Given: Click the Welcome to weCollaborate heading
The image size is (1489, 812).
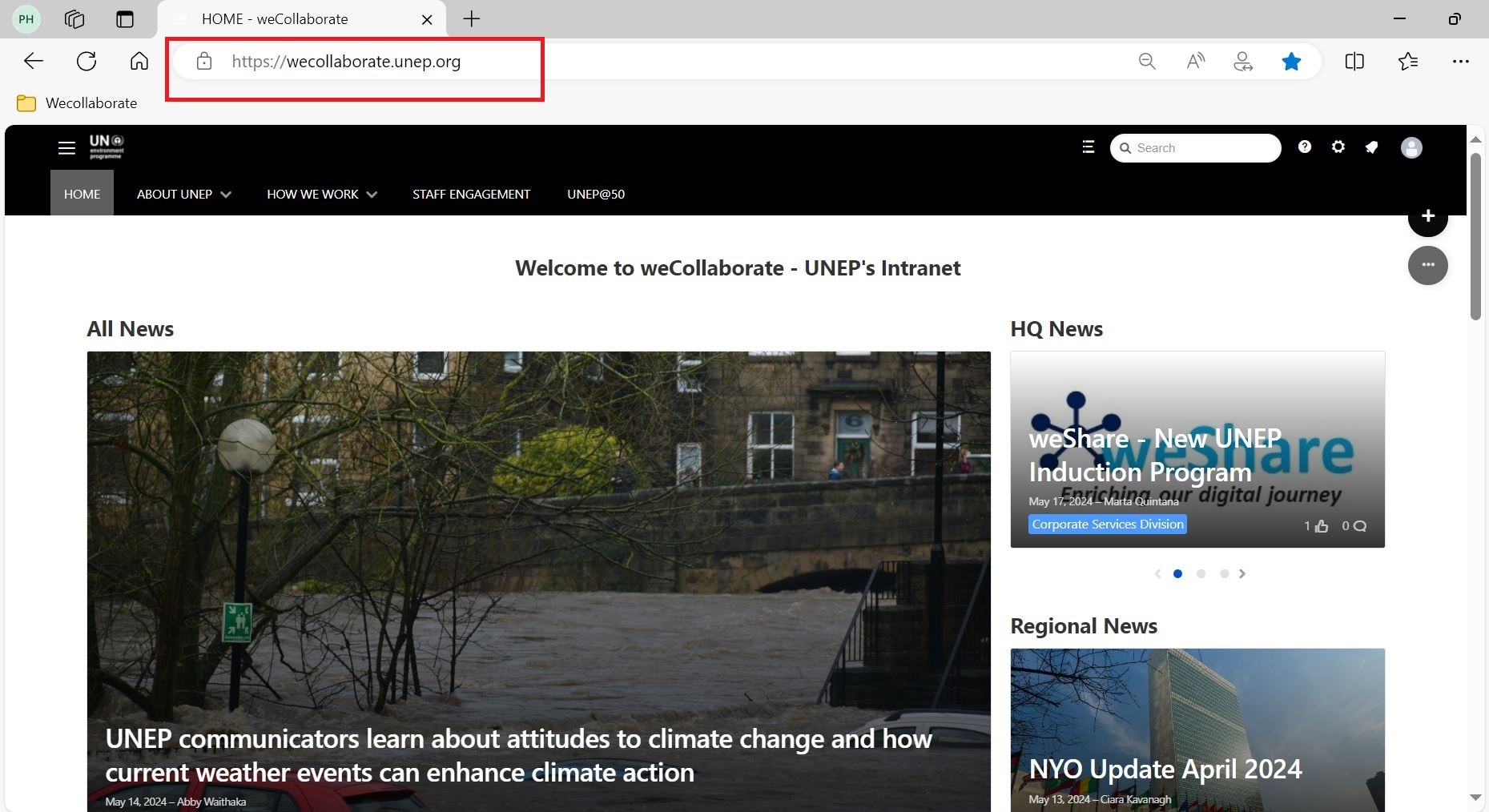Looking at the screenshot, I should (738, 268).
